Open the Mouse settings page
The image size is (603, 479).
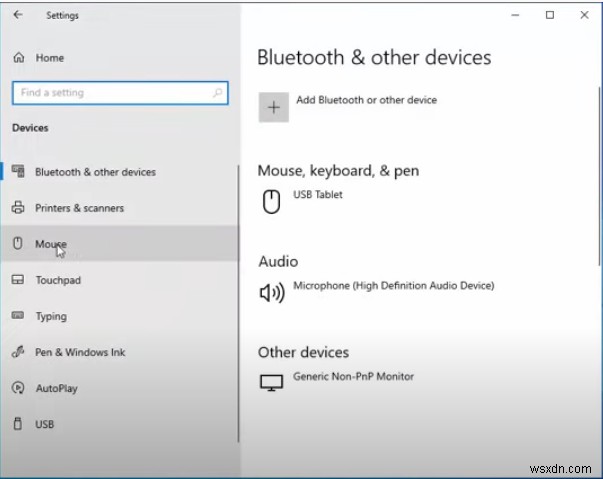coord(51,244)
